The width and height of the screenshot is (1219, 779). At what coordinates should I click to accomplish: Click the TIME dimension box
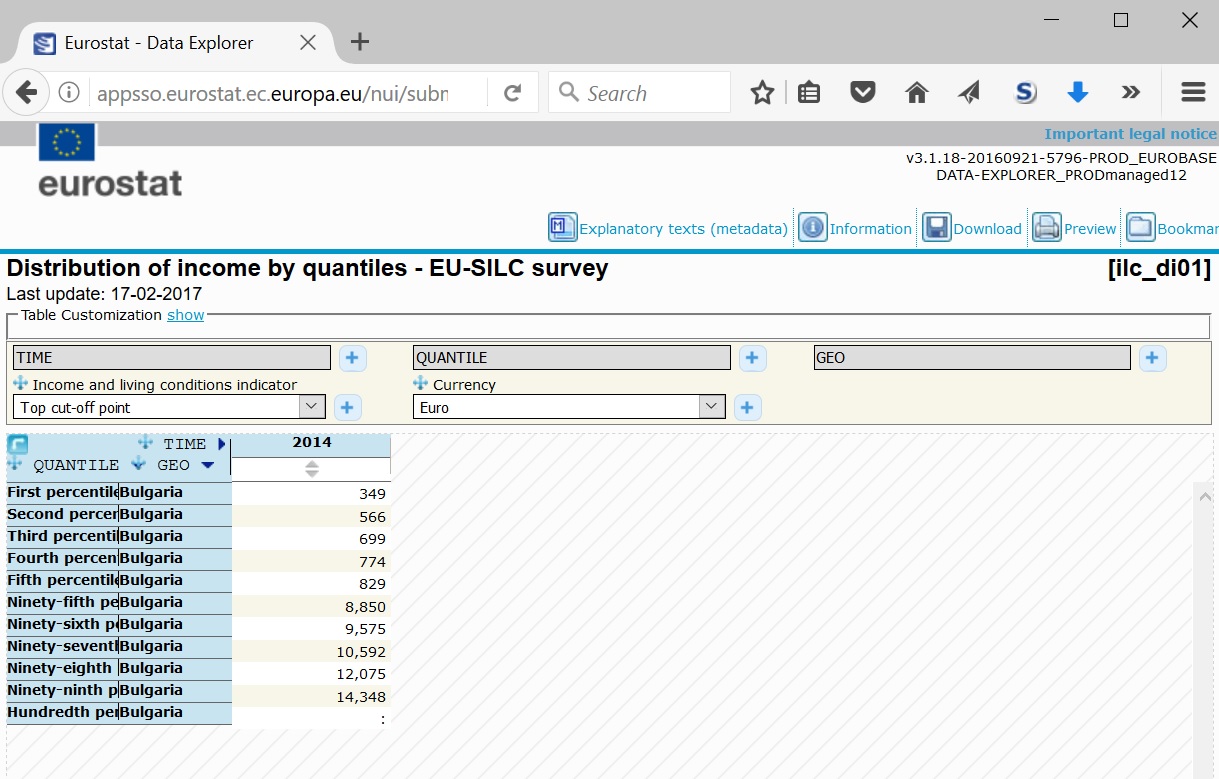coord(171,357)
